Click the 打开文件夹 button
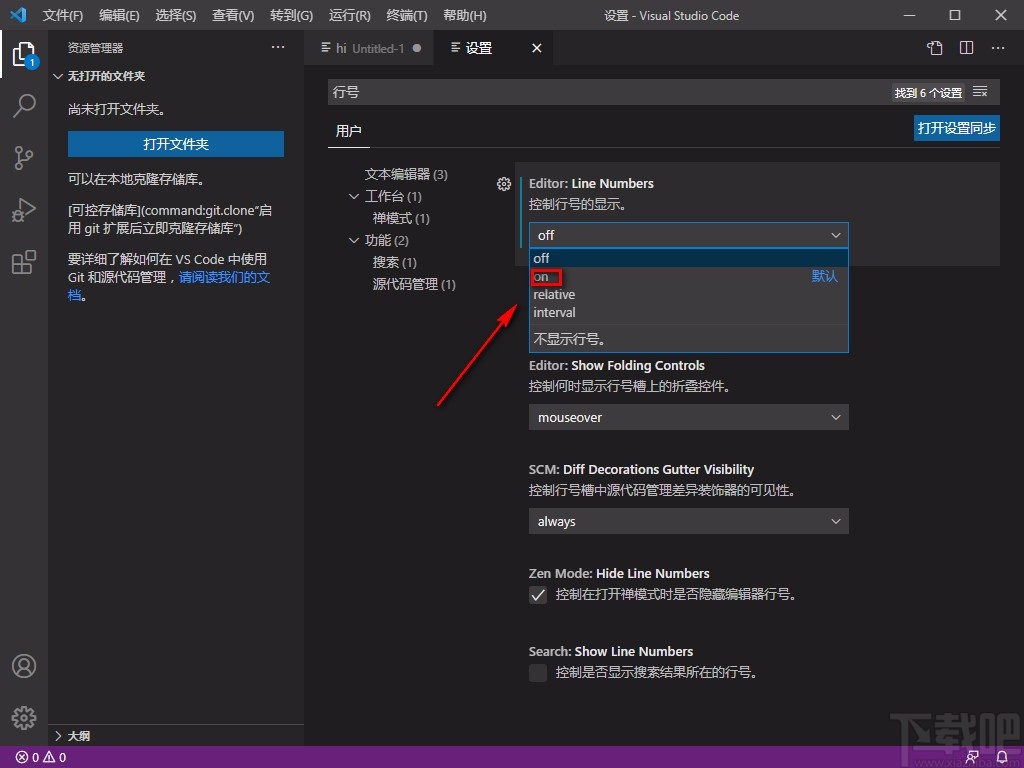1024x768 pixels. [x=176, y=144]
